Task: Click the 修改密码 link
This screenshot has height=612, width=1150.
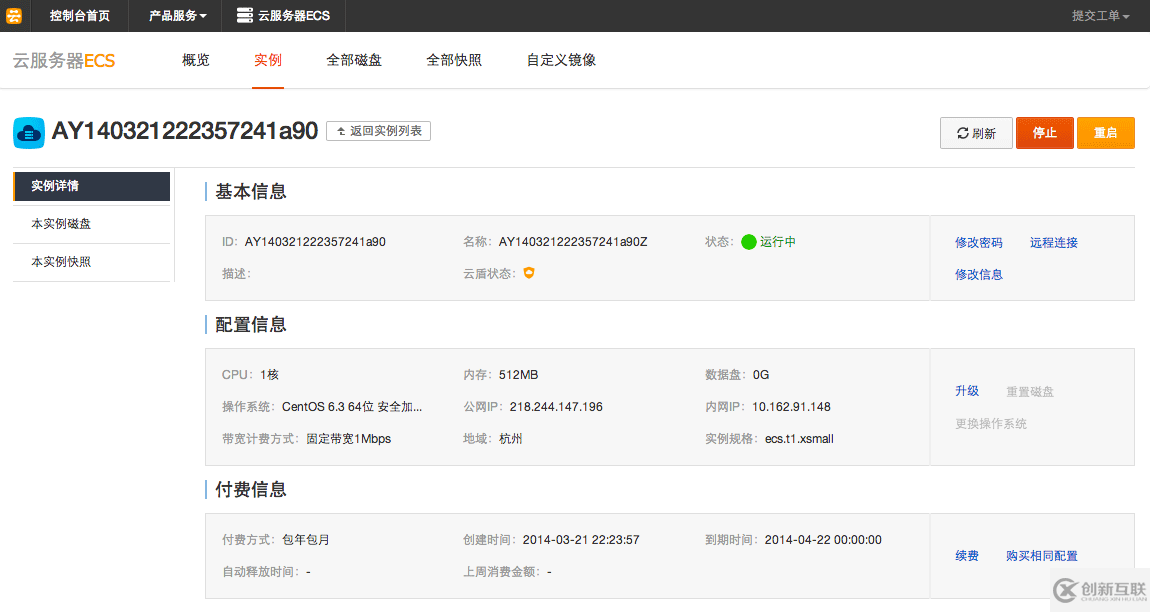Action: tap(978, 242)
